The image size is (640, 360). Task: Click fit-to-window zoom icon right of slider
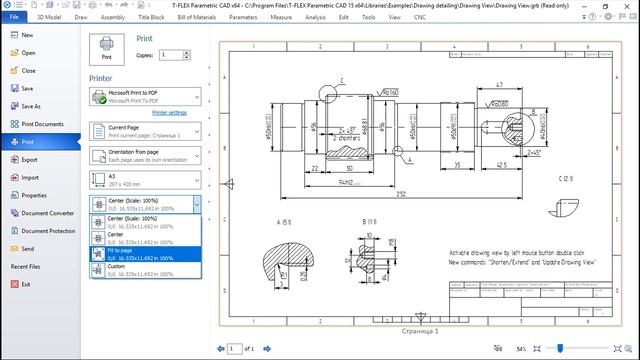click(617, 349)
